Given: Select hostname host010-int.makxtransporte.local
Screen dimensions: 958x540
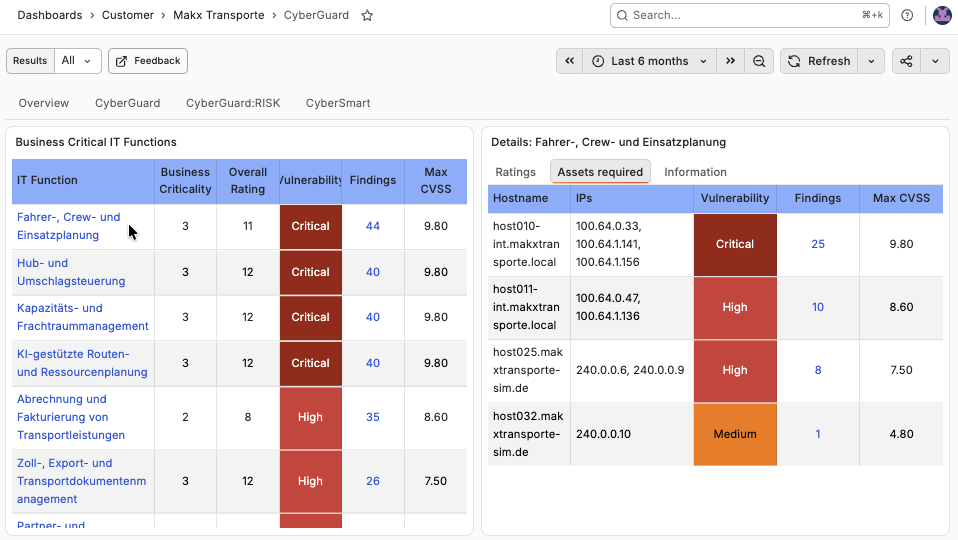Looking at the screenshot, I should [x=526, y=244].
